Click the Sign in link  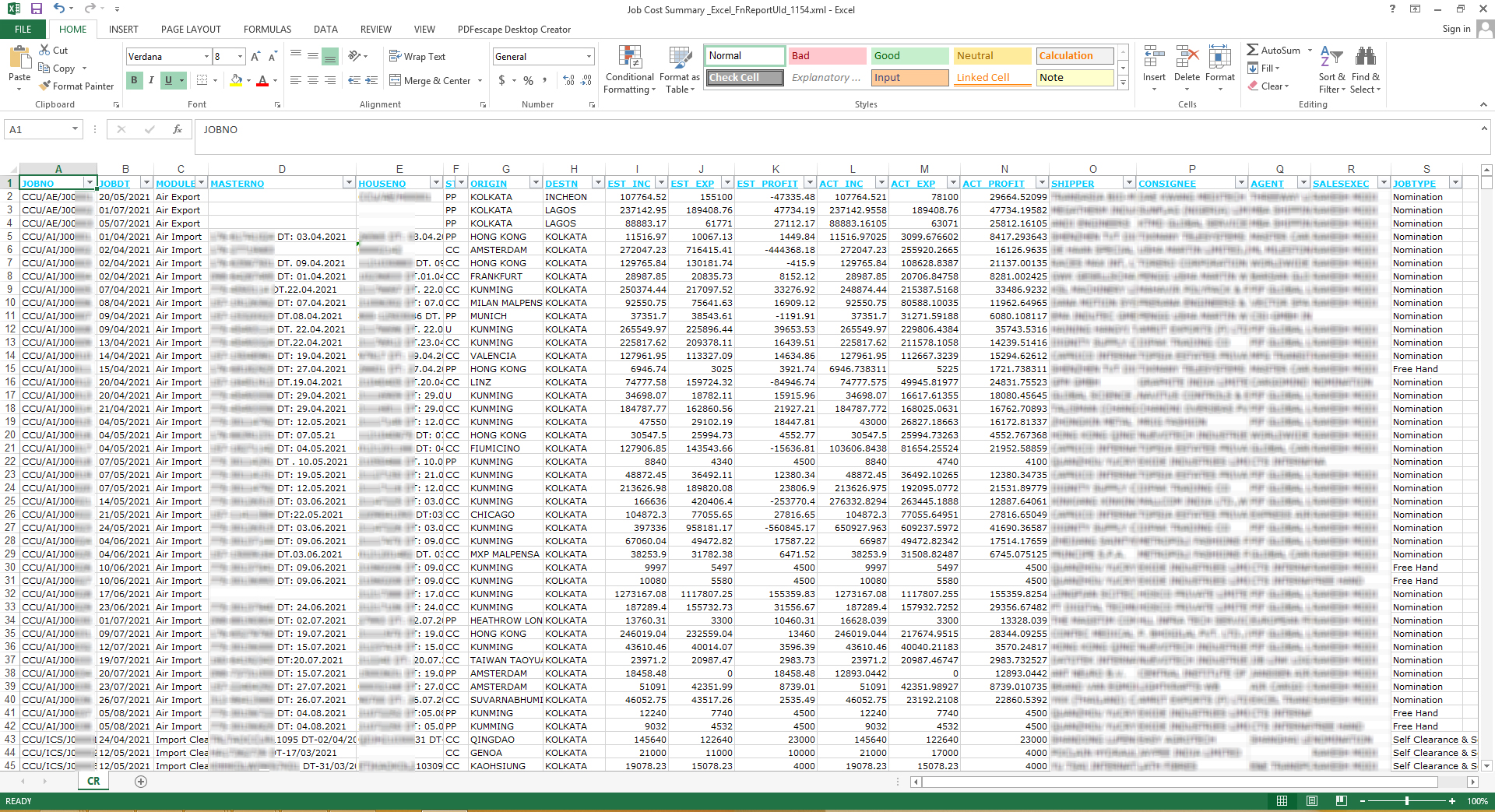tap(1455, 30)
